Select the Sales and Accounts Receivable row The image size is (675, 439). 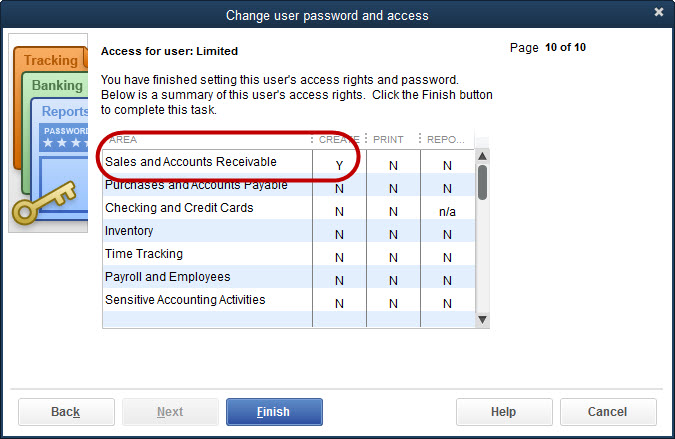[288, 162]
